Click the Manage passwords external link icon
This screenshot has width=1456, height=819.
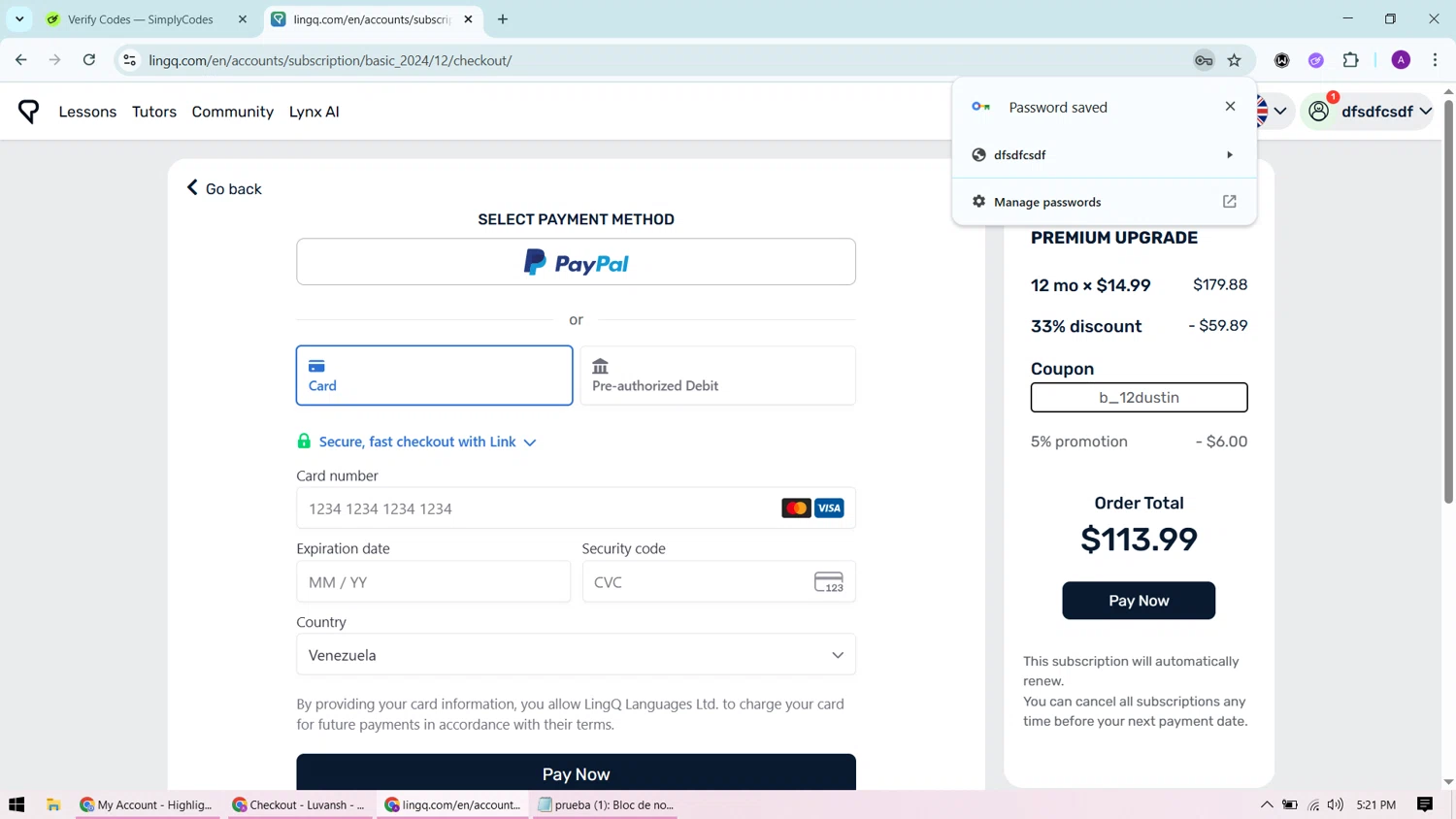[x=1230, y=202]
